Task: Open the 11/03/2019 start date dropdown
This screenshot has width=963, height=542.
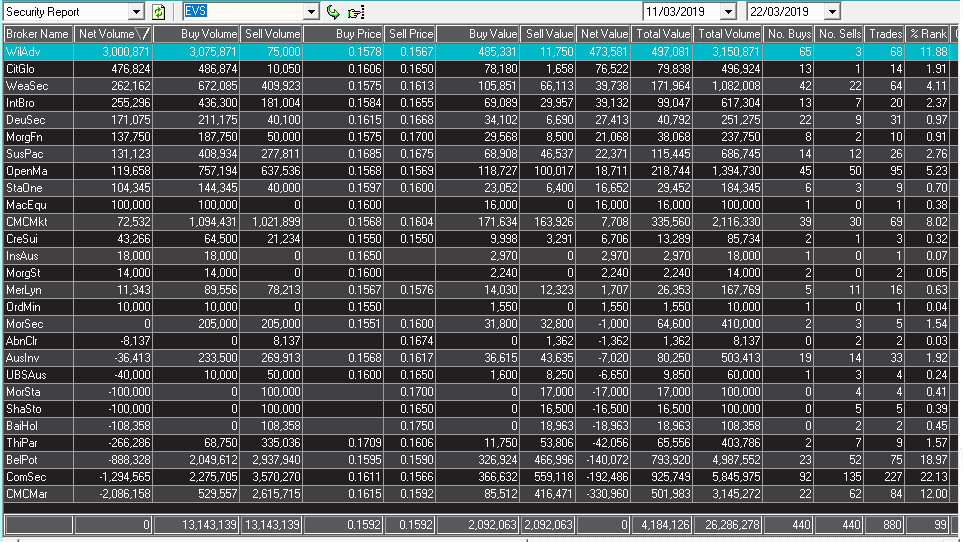Action: tap(728, 12)
